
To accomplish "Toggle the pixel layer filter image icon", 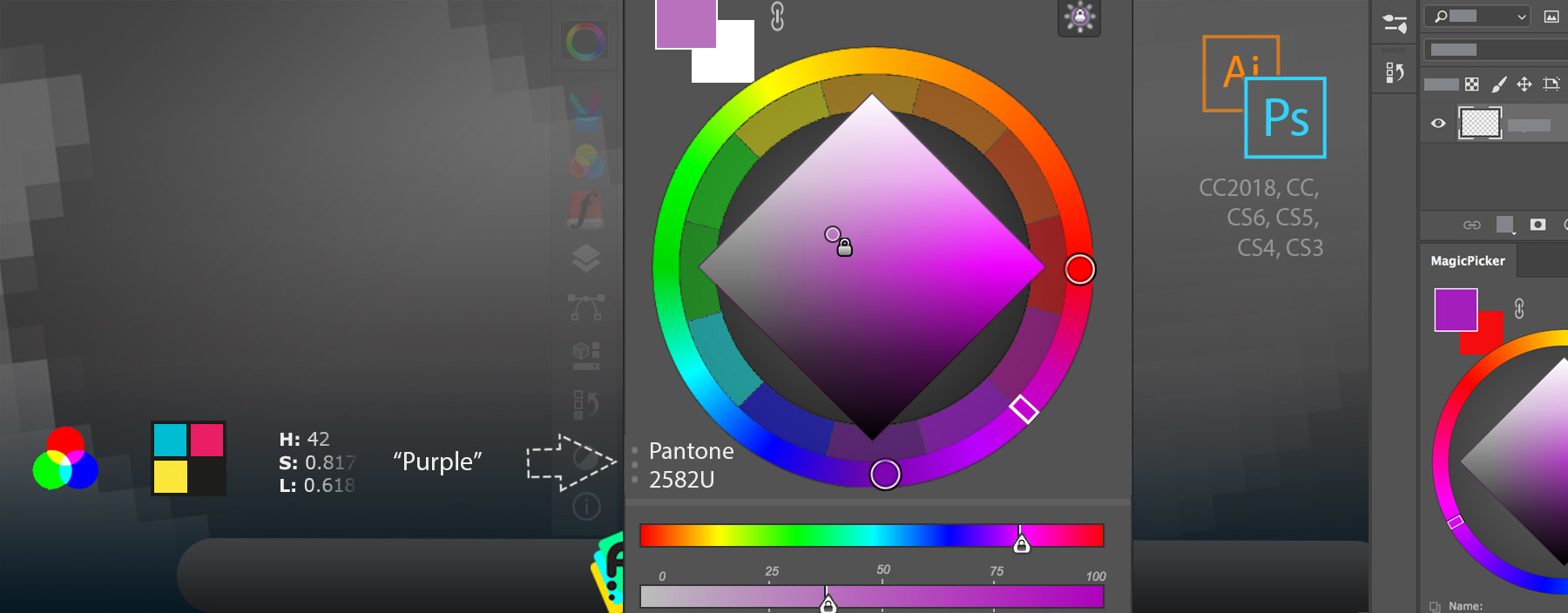I will coord(1551,17).
